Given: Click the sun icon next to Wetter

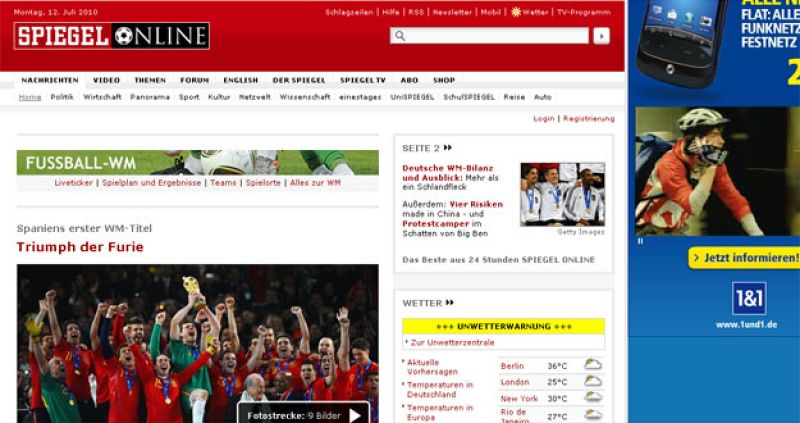Looking at the screenshot, I should [515, 12].
